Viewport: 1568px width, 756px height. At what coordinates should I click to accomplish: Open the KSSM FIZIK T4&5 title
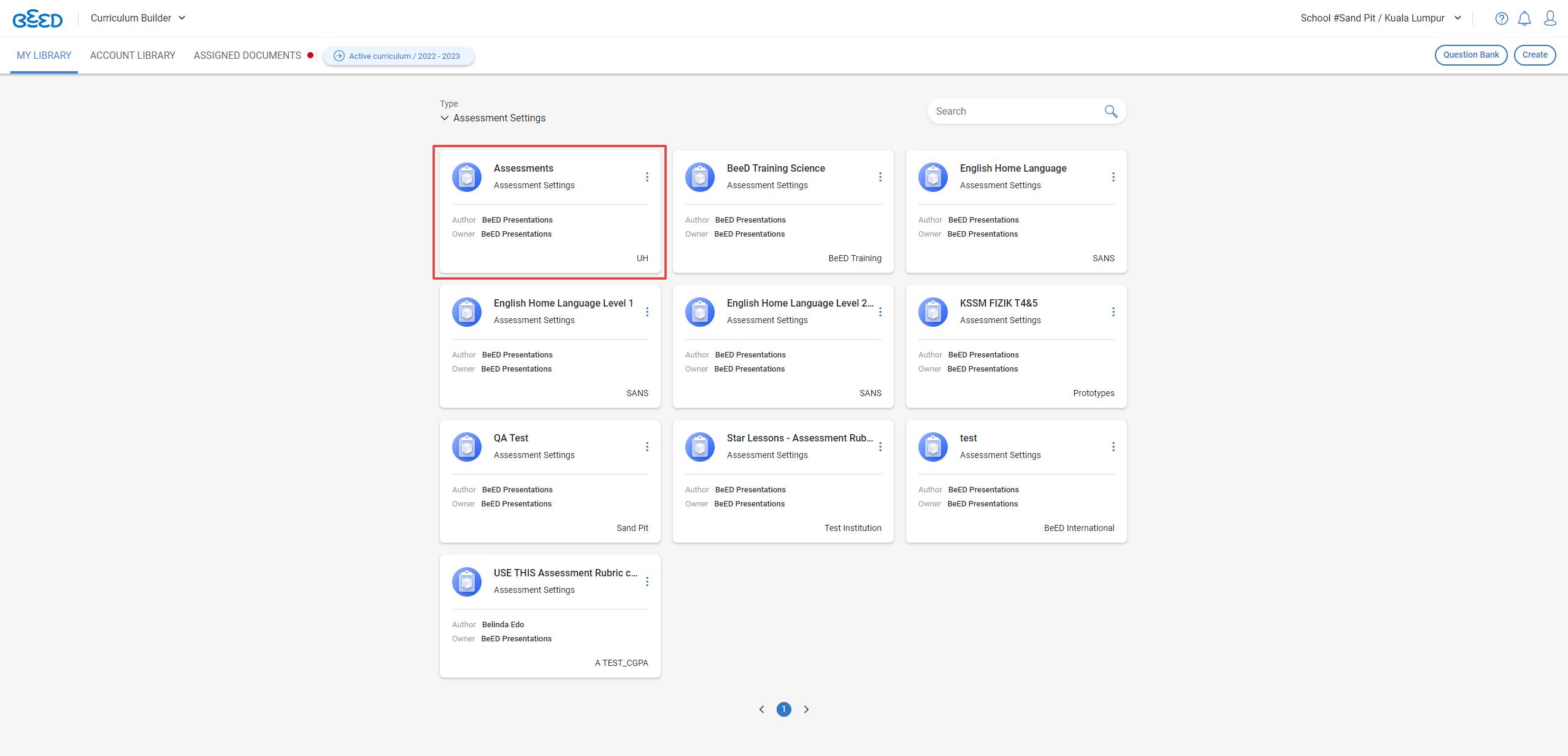pyautogui.click(x=999, y=303)
